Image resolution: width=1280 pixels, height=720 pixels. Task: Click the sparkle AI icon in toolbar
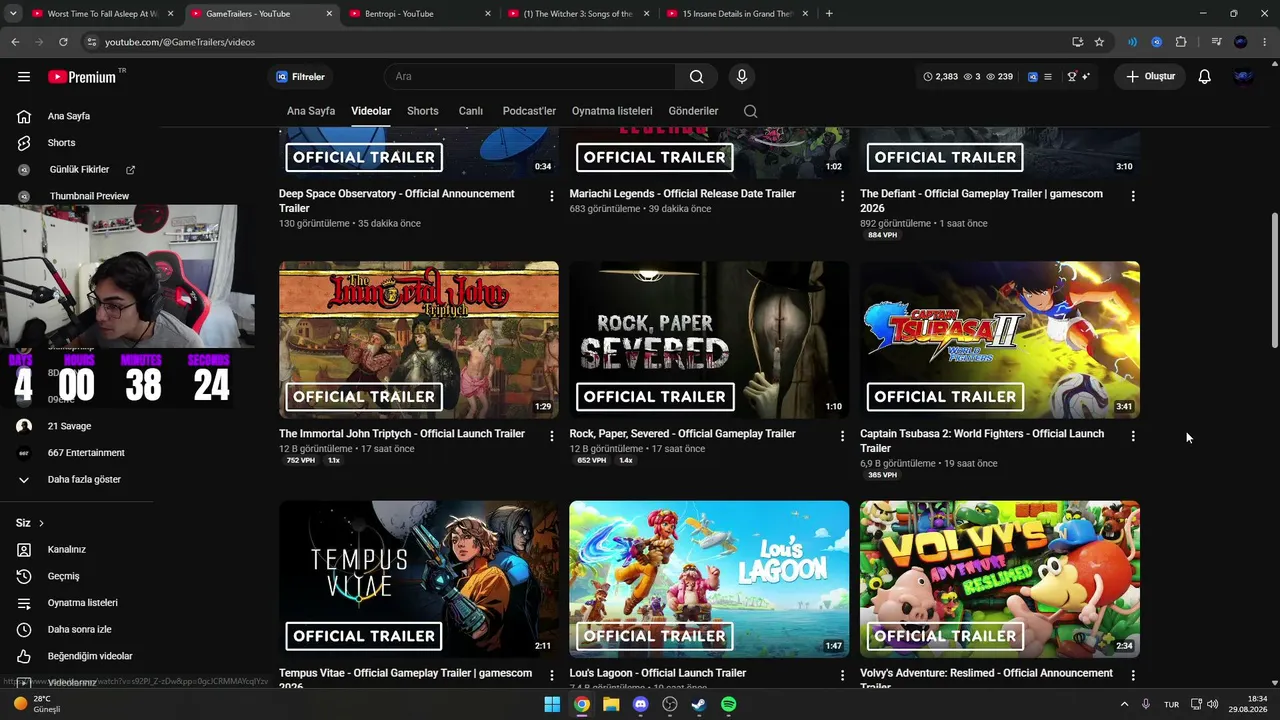pyautogui.click(x=1086, y=77)
